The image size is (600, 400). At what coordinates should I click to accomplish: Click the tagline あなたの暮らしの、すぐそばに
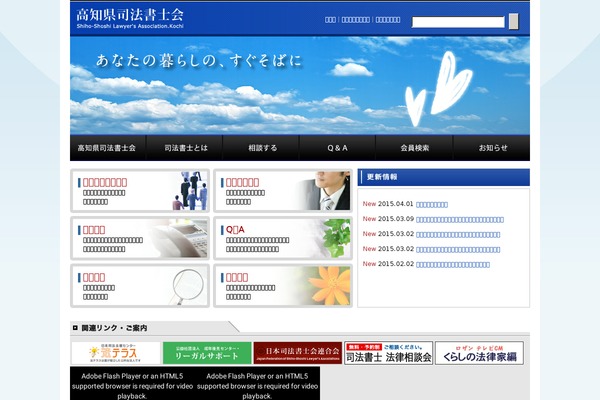pos(199,61)
